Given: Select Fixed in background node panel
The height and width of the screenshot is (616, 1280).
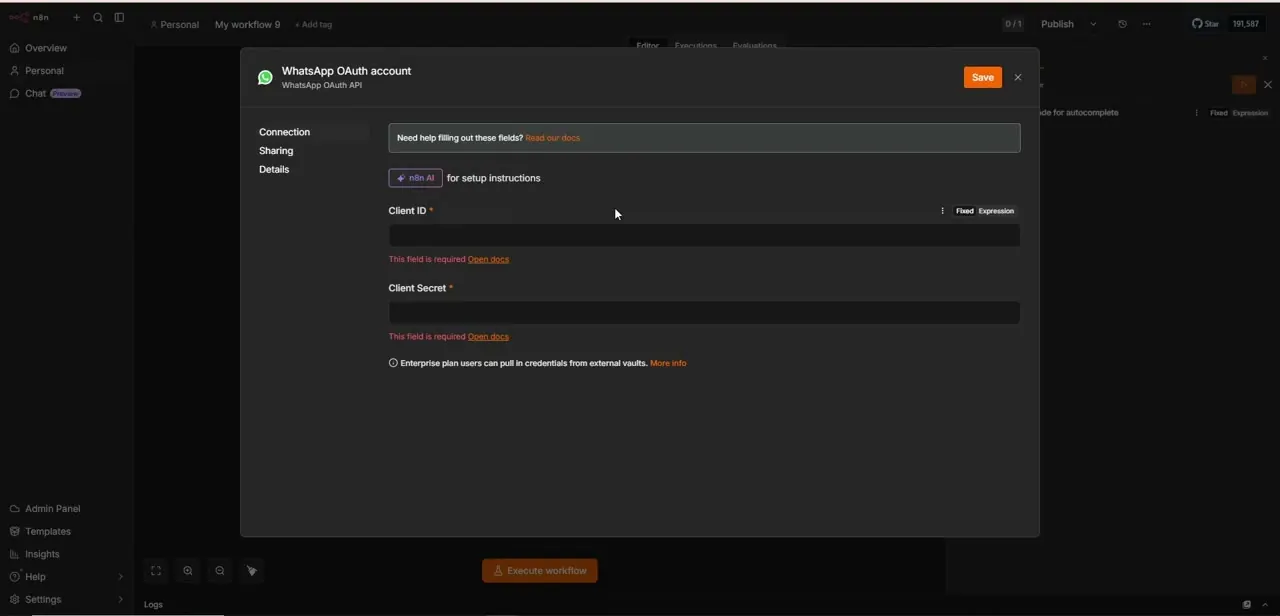Looking at the screenshot, I should click(1218, 113).
